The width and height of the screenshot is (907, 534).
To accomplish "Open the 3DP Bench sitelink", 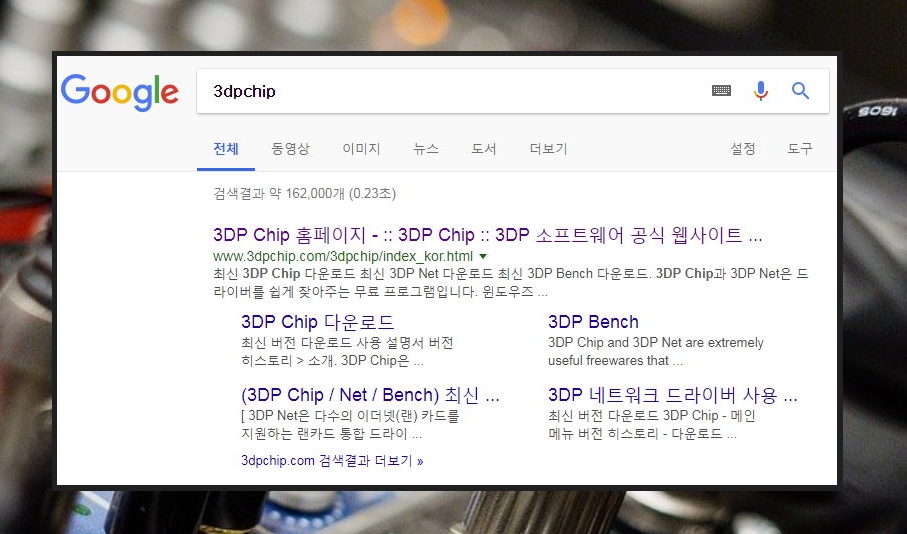I will 593,322.
